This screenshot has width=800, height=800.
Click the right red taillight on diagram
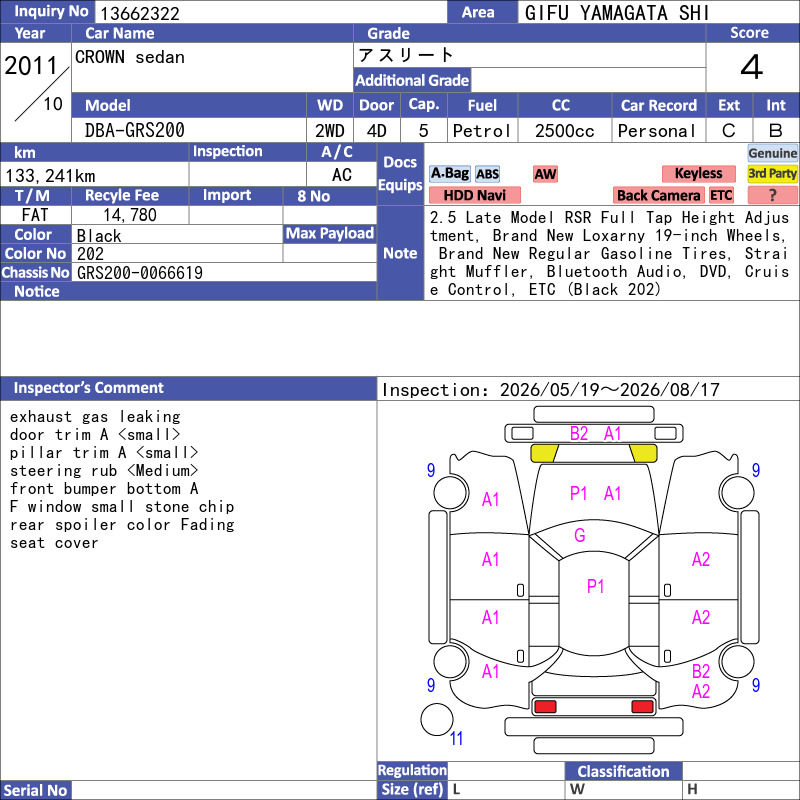click(642, 706)
